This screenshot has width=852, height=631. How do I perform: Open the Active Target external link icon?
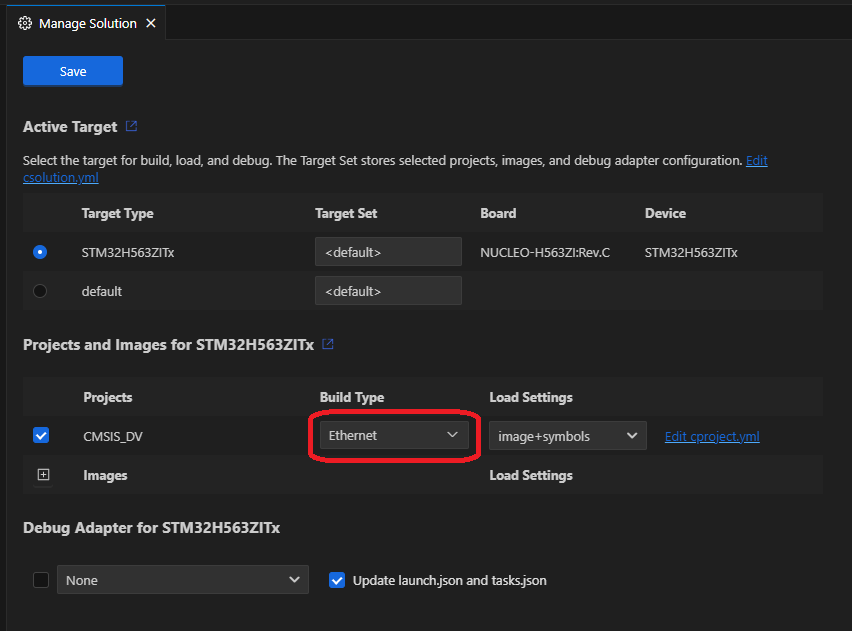coord(132,126)
